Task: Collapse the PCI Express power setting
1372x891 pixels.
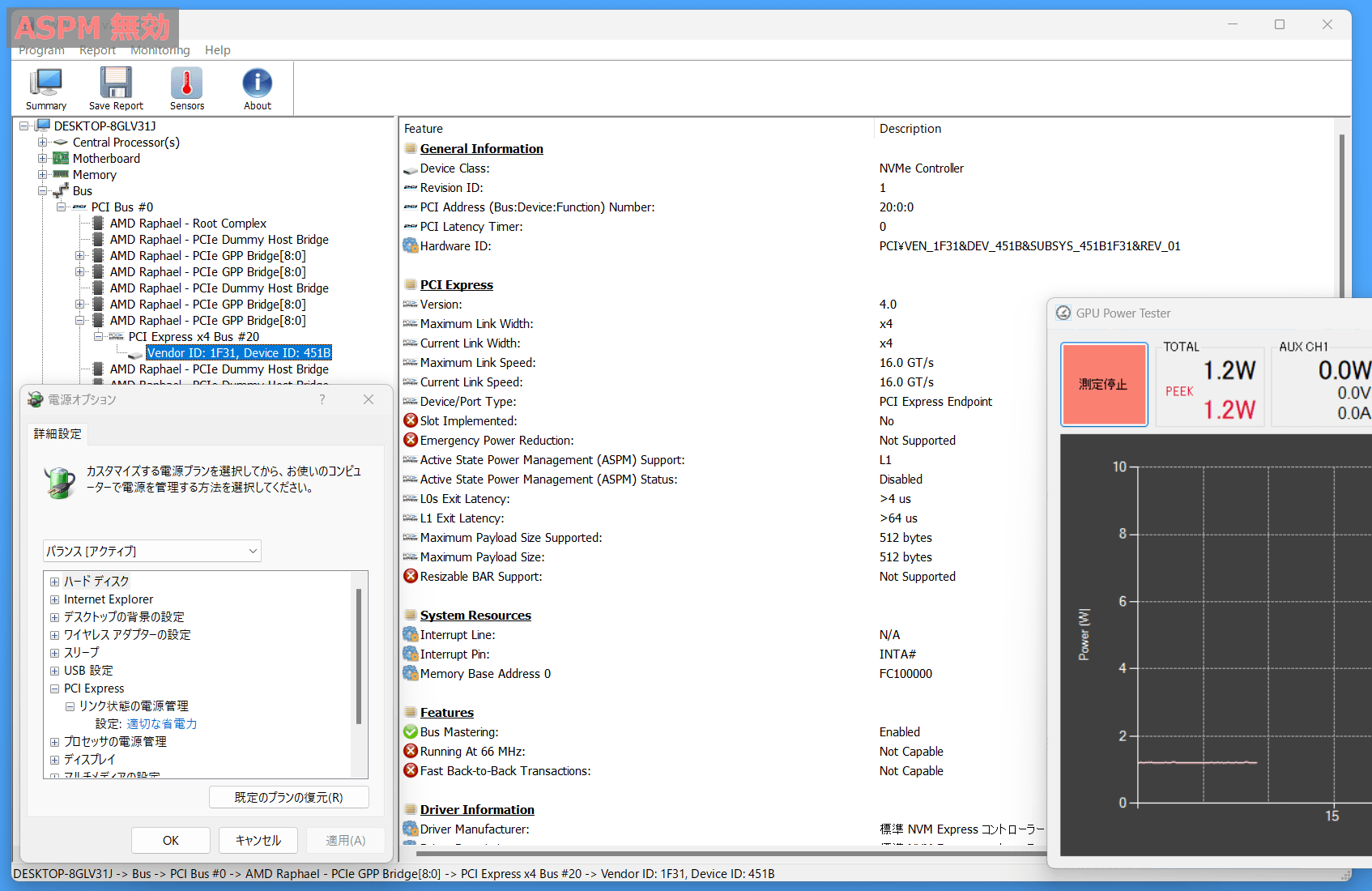Action: click(54, 688)
